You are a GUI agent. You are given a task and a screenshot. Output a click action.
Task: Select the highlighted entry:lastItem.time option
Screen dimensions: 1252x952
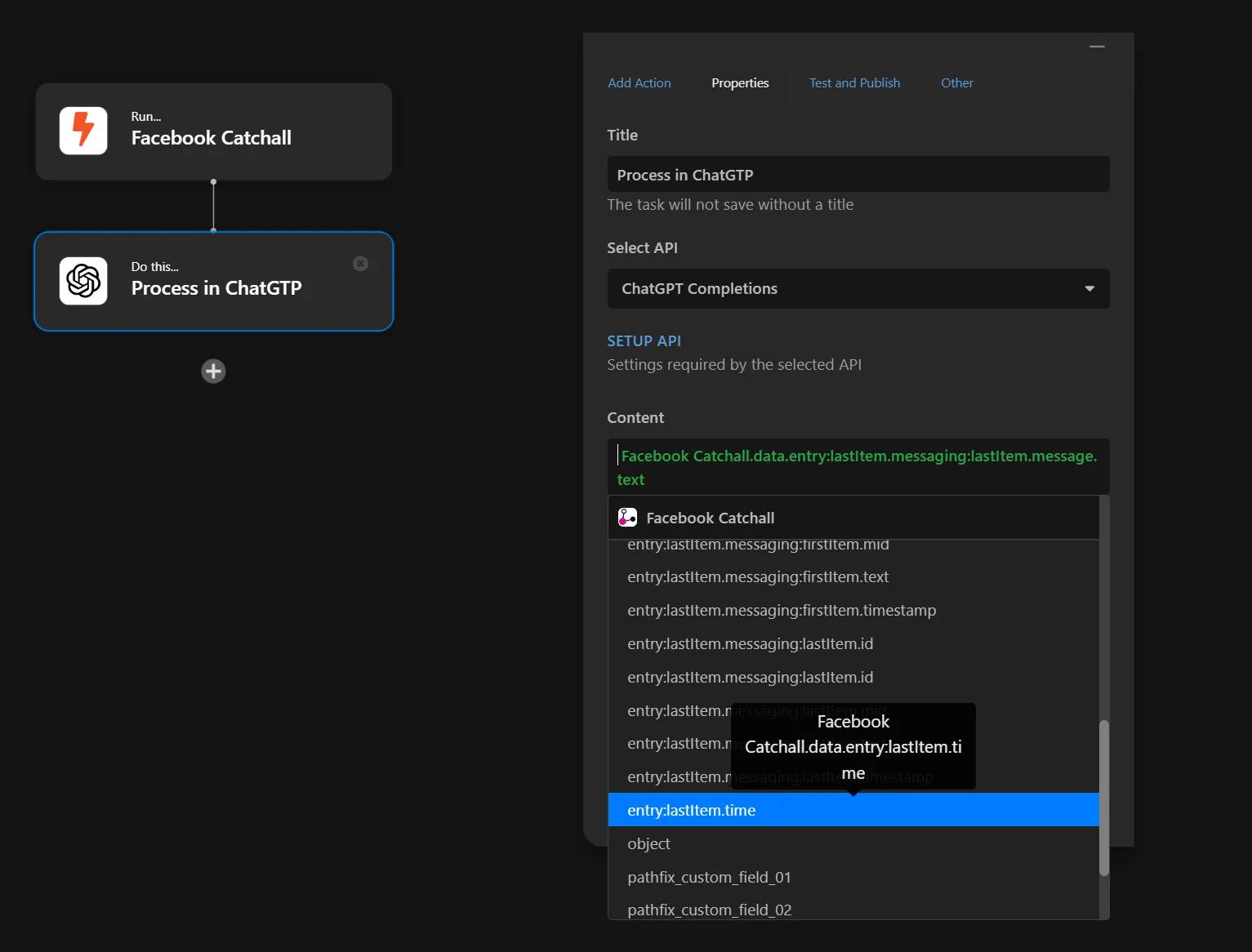tap(853, 810)
